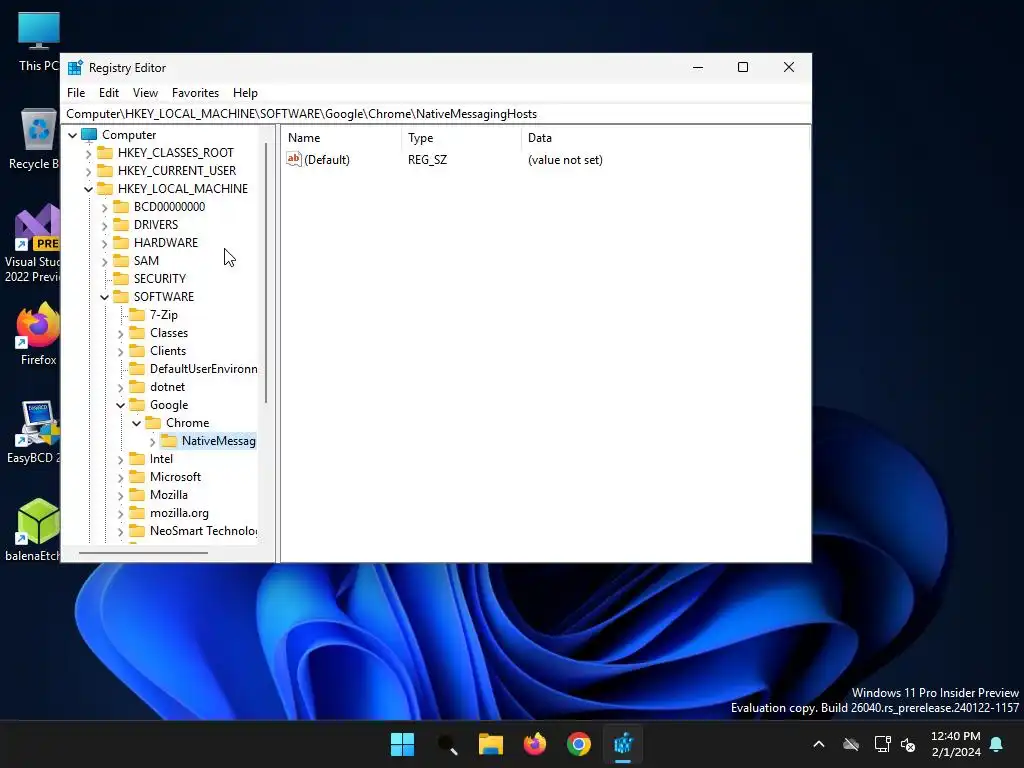Viewport: 1024px width, 768px height.
Task: Select the Microsoft tree item
Action: tap(175, 477)
